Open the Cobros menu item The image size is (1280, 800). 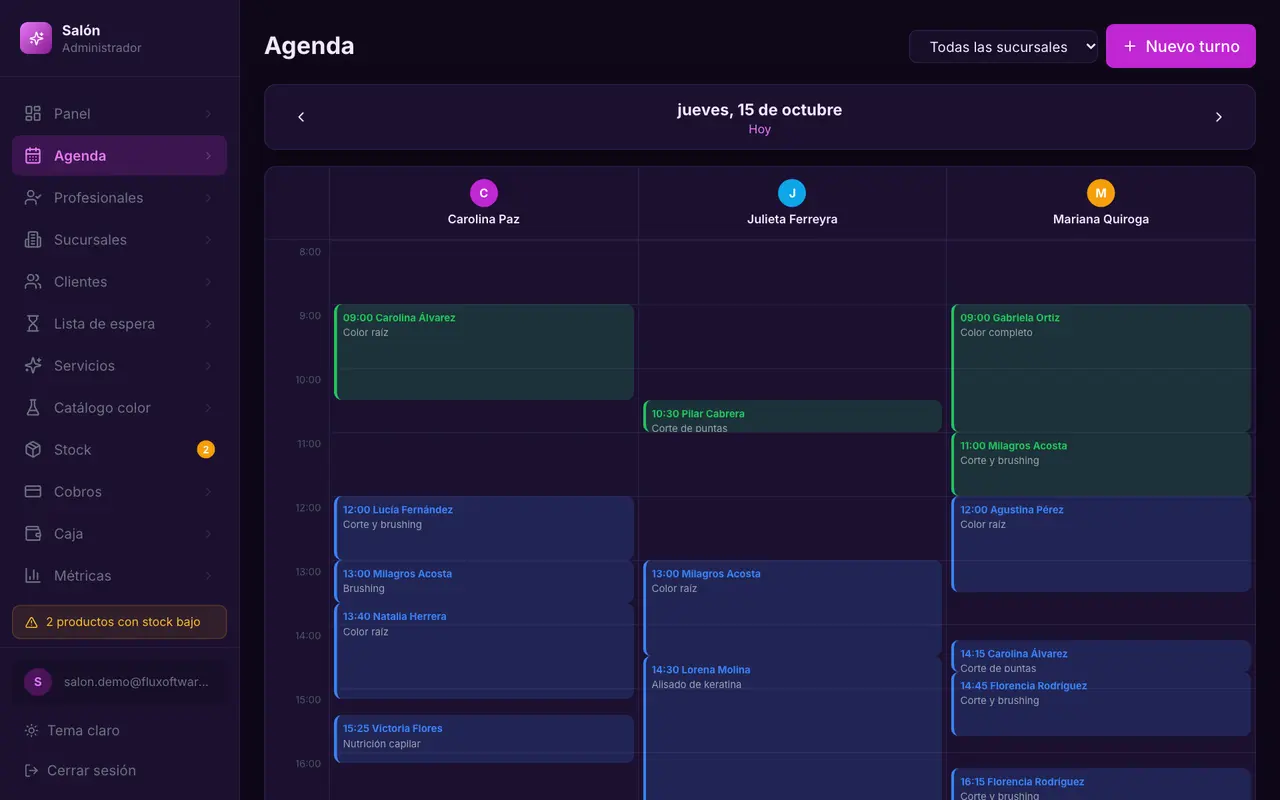pyautogui.click(x=119, y=492)
